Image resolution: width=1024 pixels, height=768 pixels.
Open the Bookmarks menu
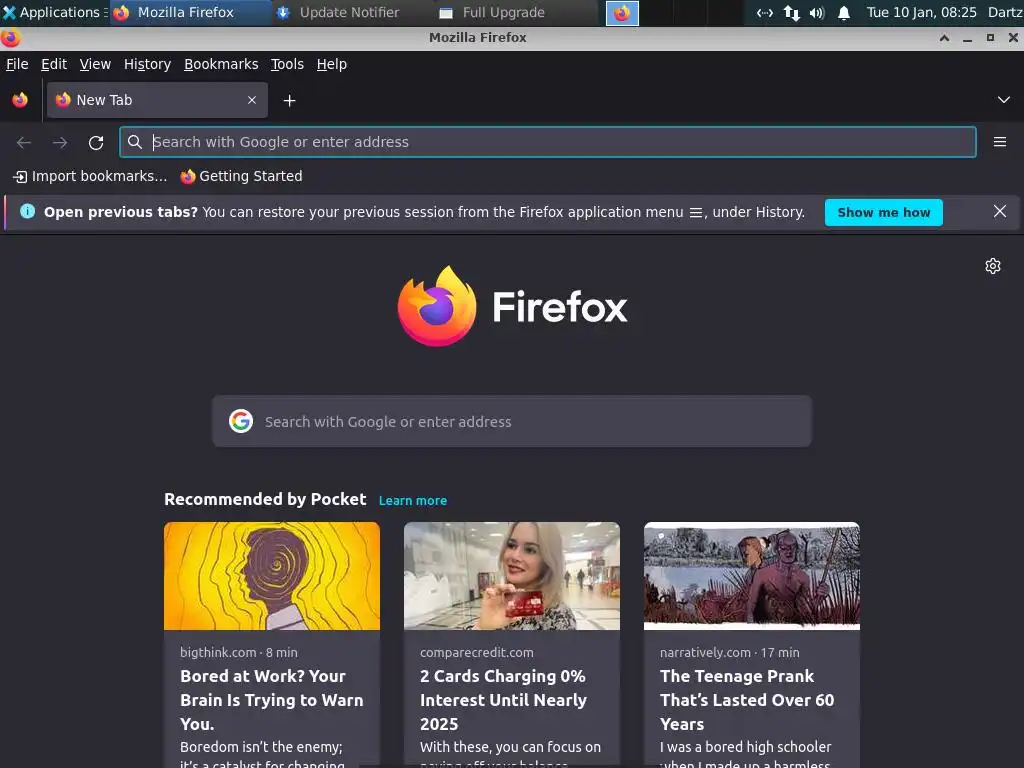tap(221, 64)
